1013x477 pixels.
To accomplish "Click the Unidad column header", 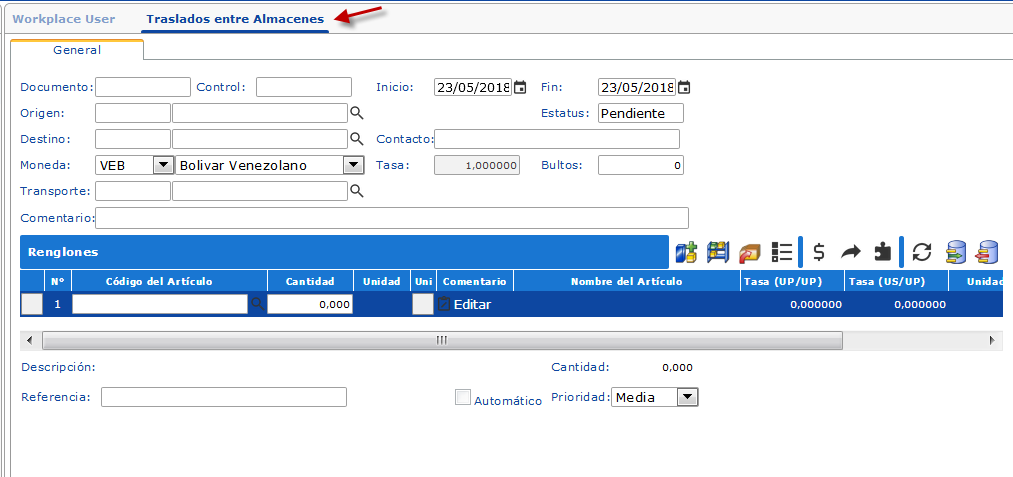I will [382, 281].
